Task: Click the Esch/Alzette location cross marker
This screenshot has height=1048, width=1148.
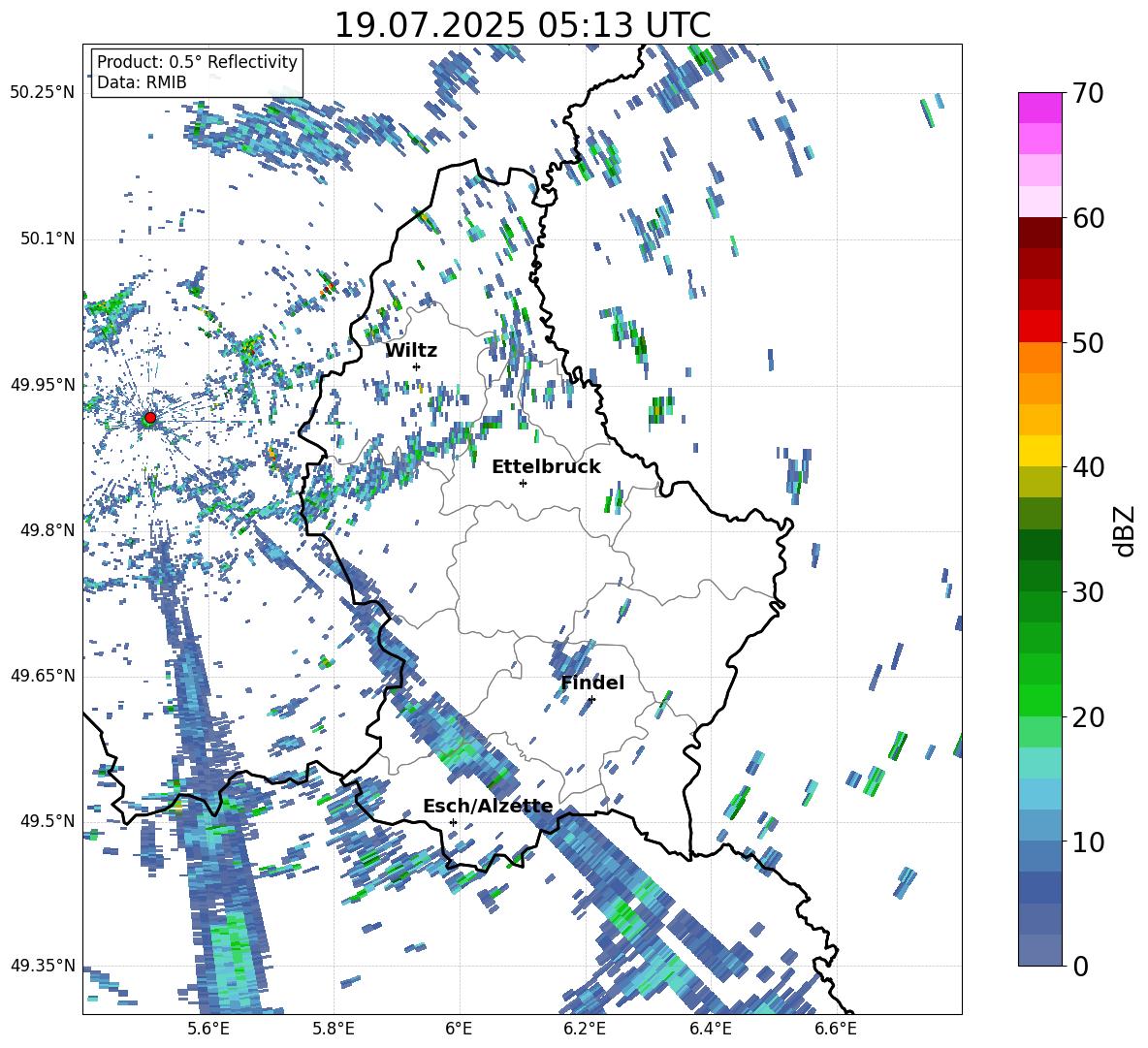Action: [x=453, y=822]
